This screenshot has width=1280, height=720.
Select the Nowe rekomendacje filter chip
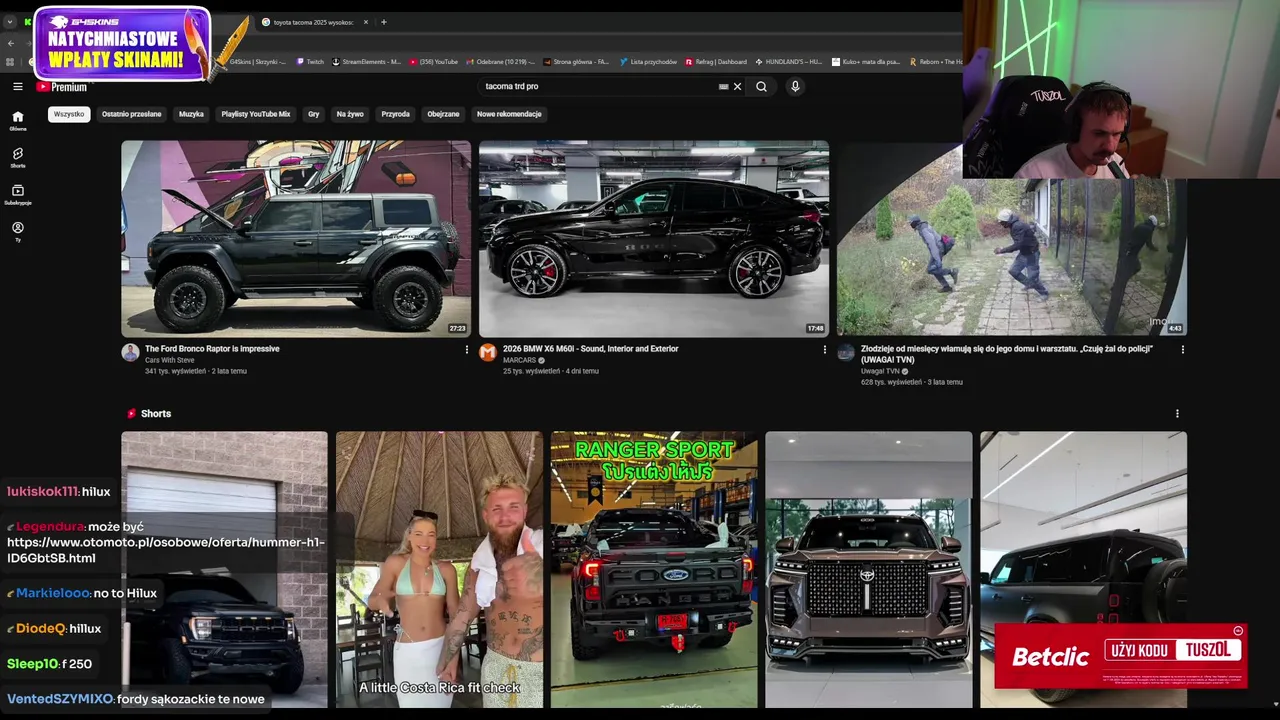coord(509,114)
